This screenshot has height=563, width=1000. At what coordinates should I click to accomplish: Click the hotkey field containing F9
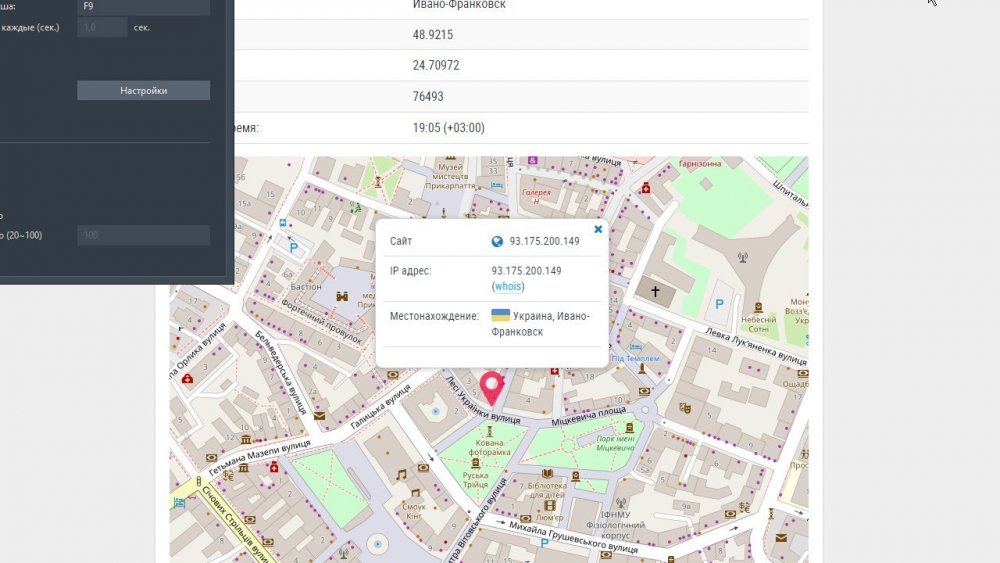pyautogui.click(x=143, y=7)
